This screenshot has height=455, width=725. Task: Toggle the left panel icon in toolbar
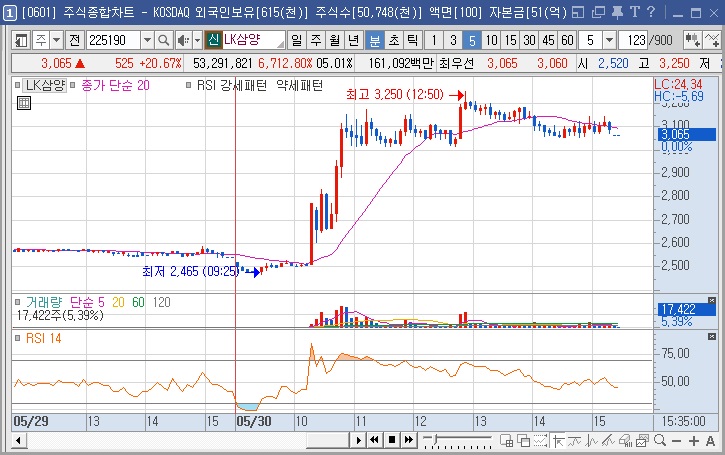pyautogui.click(x=21, y=40)
